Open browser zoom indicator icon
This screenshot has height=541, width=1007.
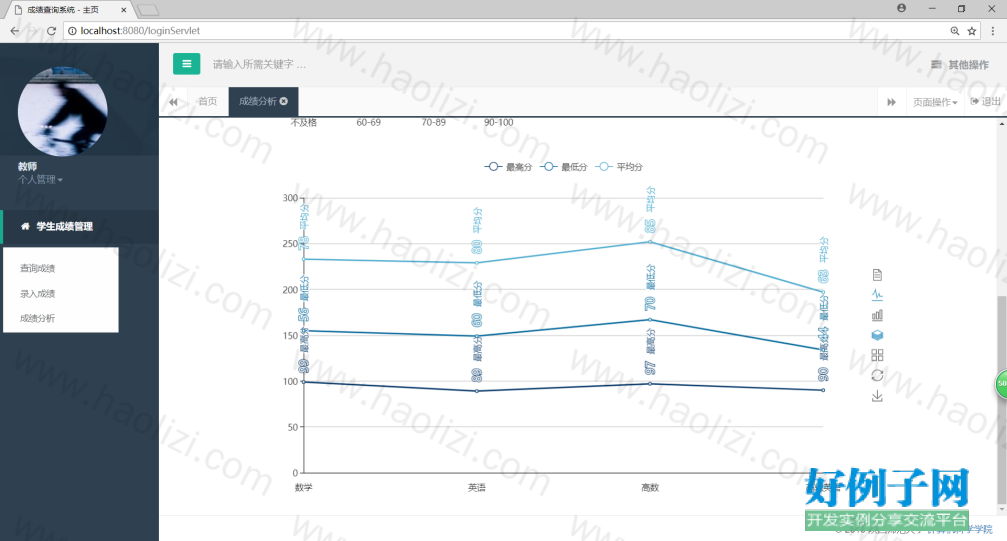[x=955, y=31]
